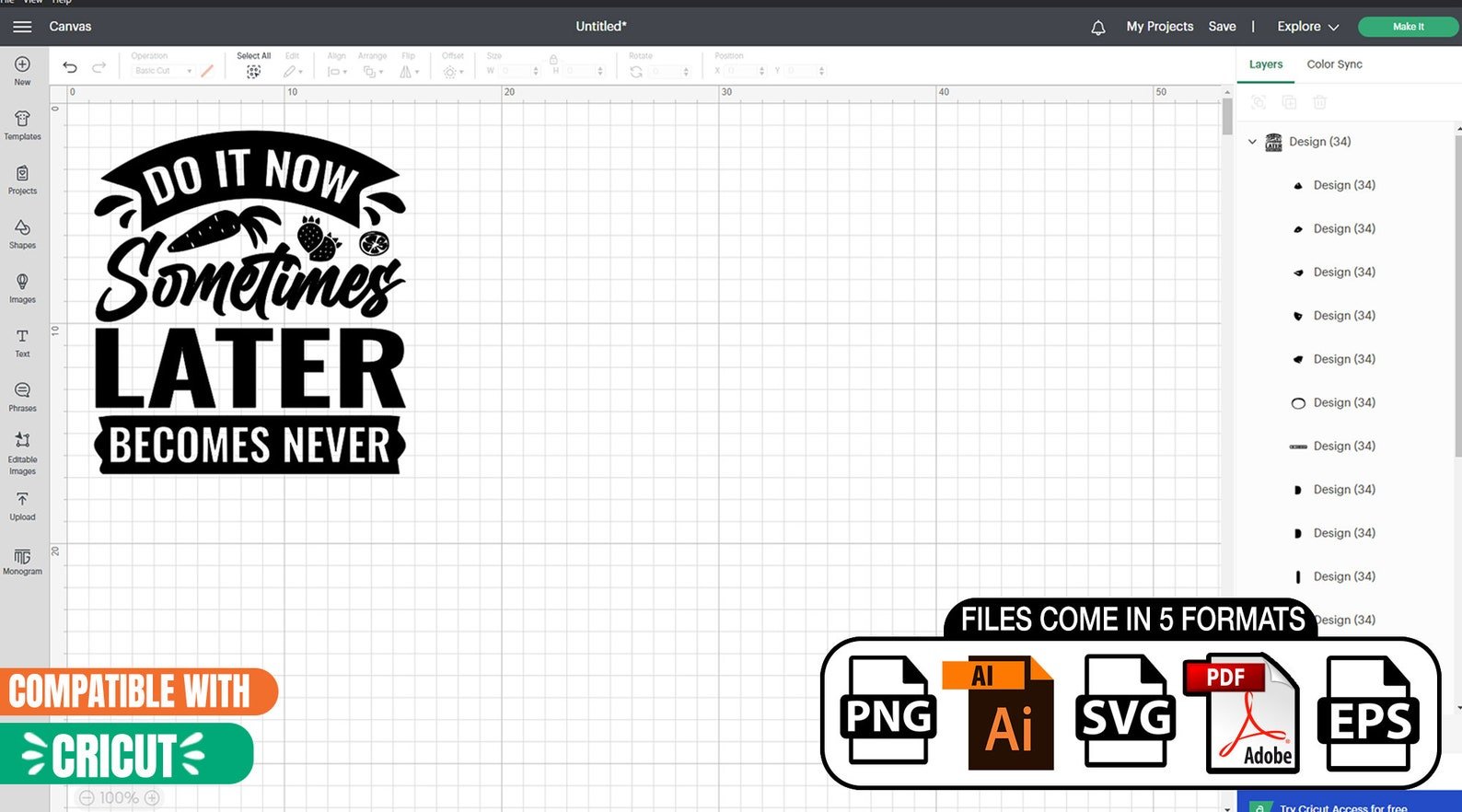Open the Arrange dropdown

tap(373, 71)
